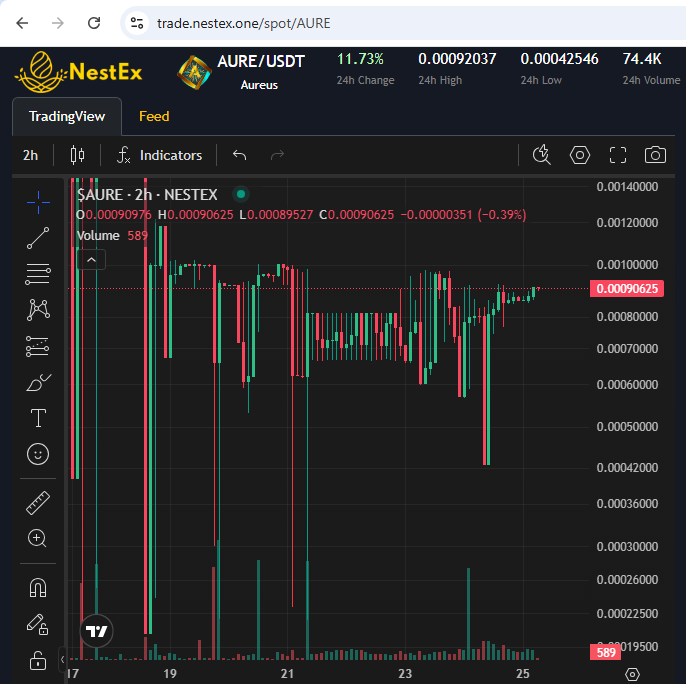Select the ruler measure tool
The width and height of the screenshot is (686, 684).
[x=38, y=503]
